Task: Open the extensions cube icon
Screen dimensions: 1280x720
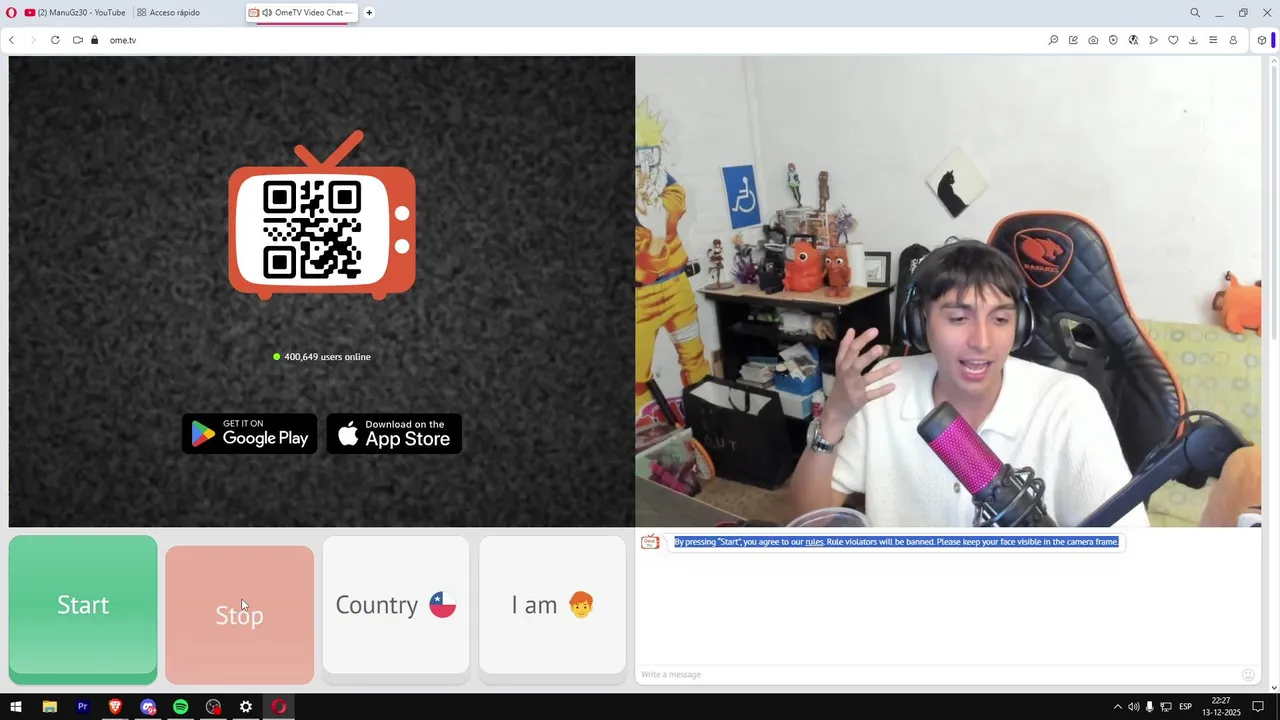Action: (x=1262, y=40)
